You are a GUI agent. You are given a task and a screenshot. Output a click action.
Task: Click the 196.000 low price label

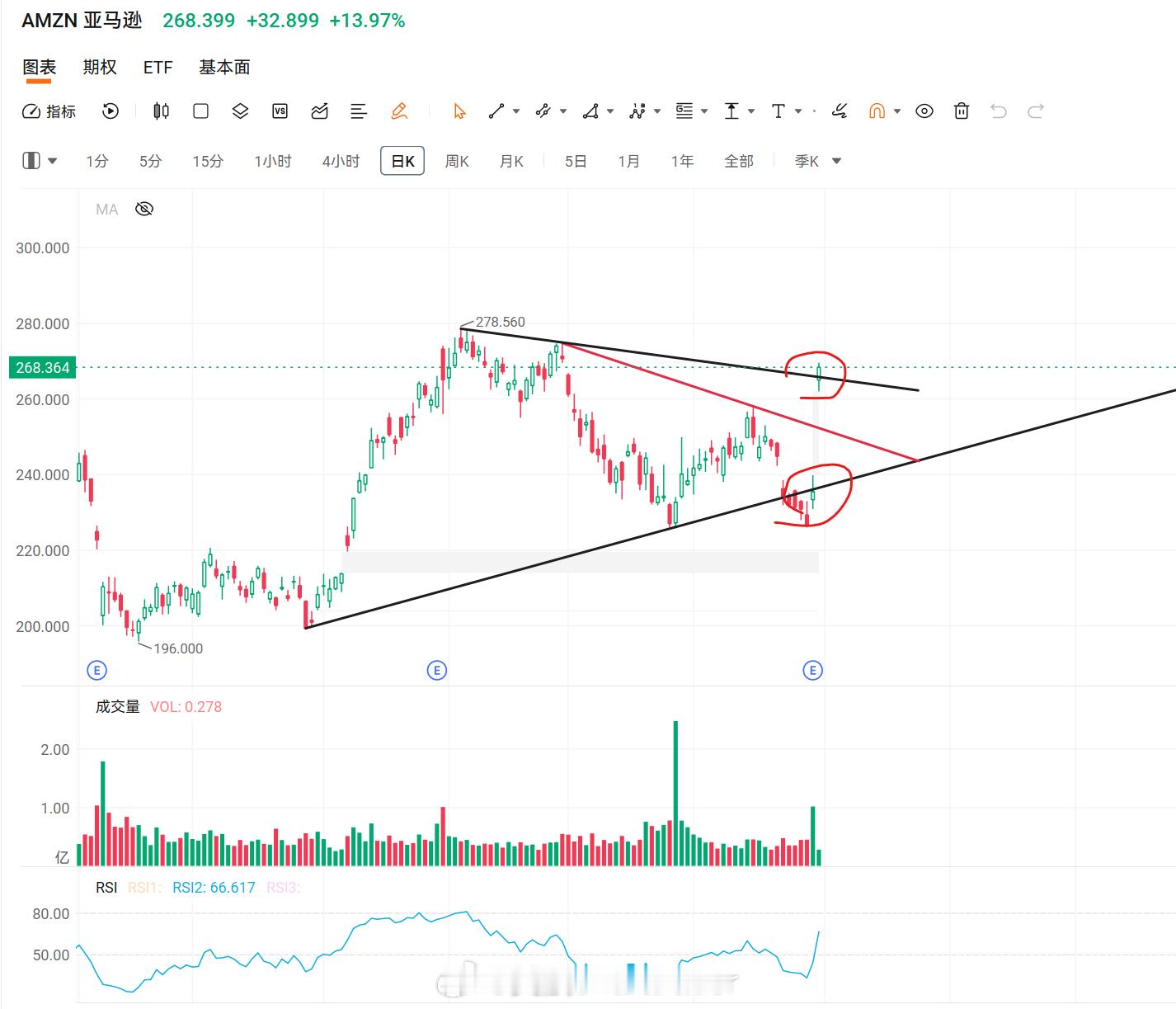178,648
